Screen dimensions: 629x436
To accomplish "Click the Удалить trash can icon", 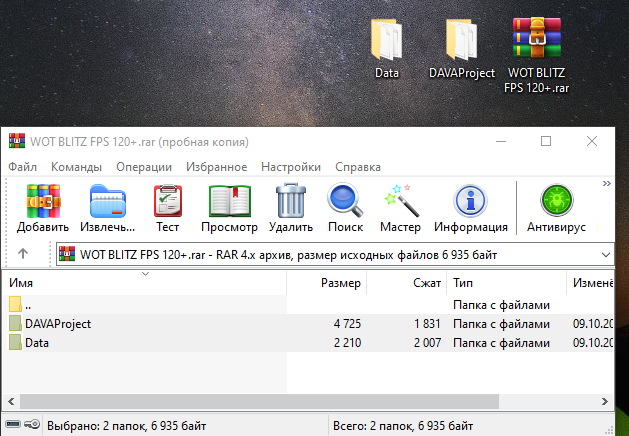I will tap(291, 201).
